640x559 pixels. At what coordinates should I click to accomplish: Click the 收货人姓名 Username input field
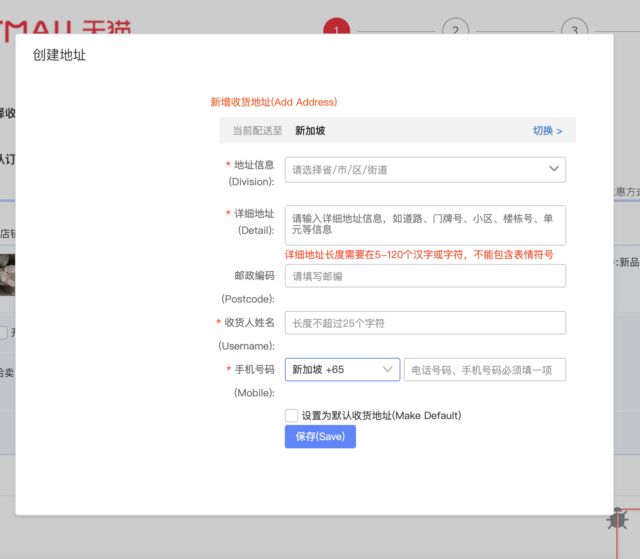(425, 323)
